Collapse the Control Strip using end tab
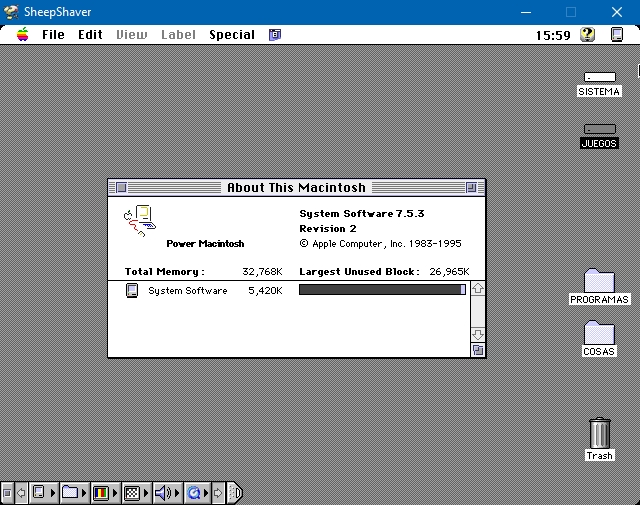Screen dimensions: 640x505 pyautogui.click(x=235, y=493)
